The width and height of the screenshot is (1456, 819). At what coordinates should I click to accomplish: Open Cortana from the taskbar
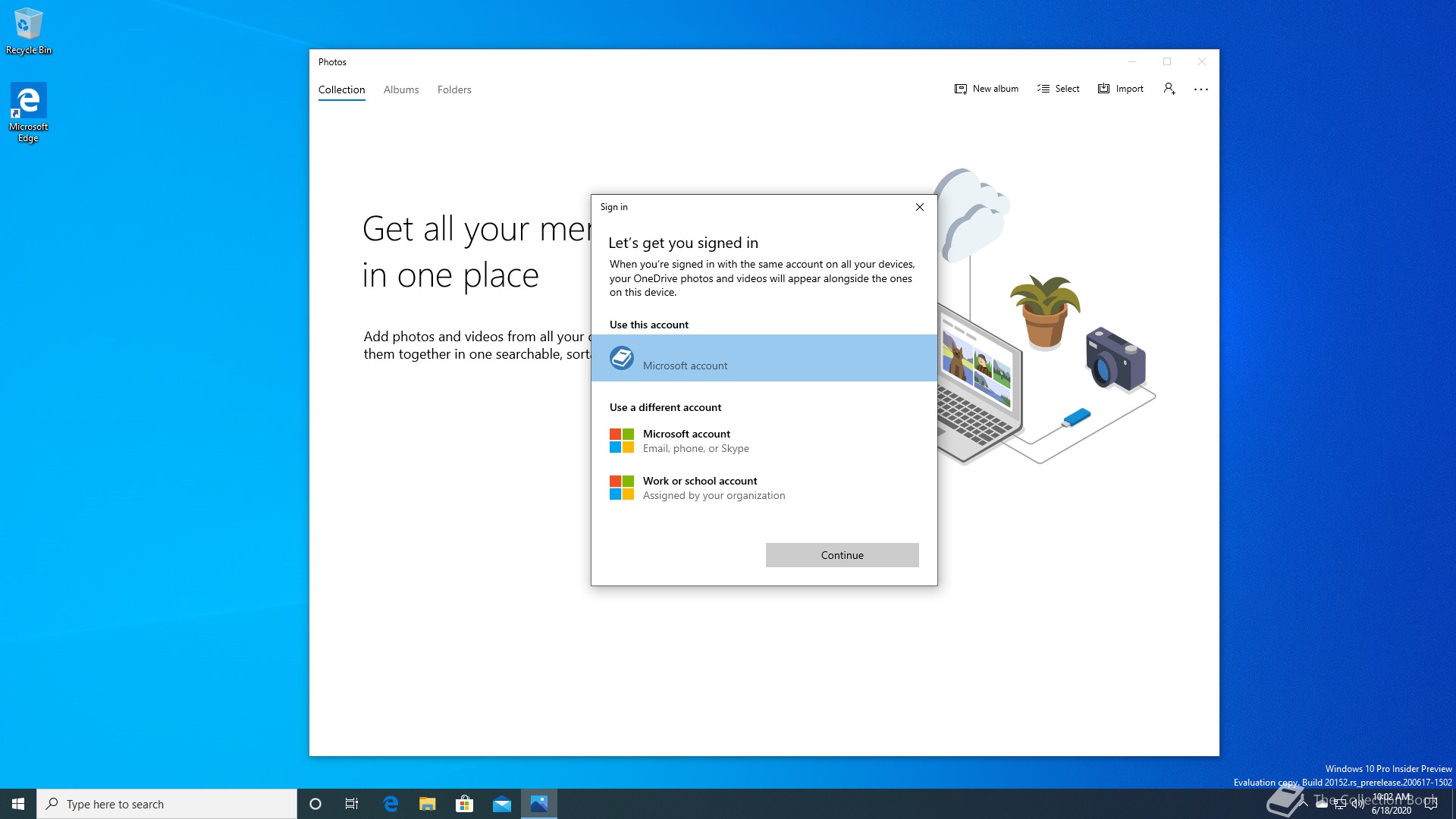click(x=315, y=804)
